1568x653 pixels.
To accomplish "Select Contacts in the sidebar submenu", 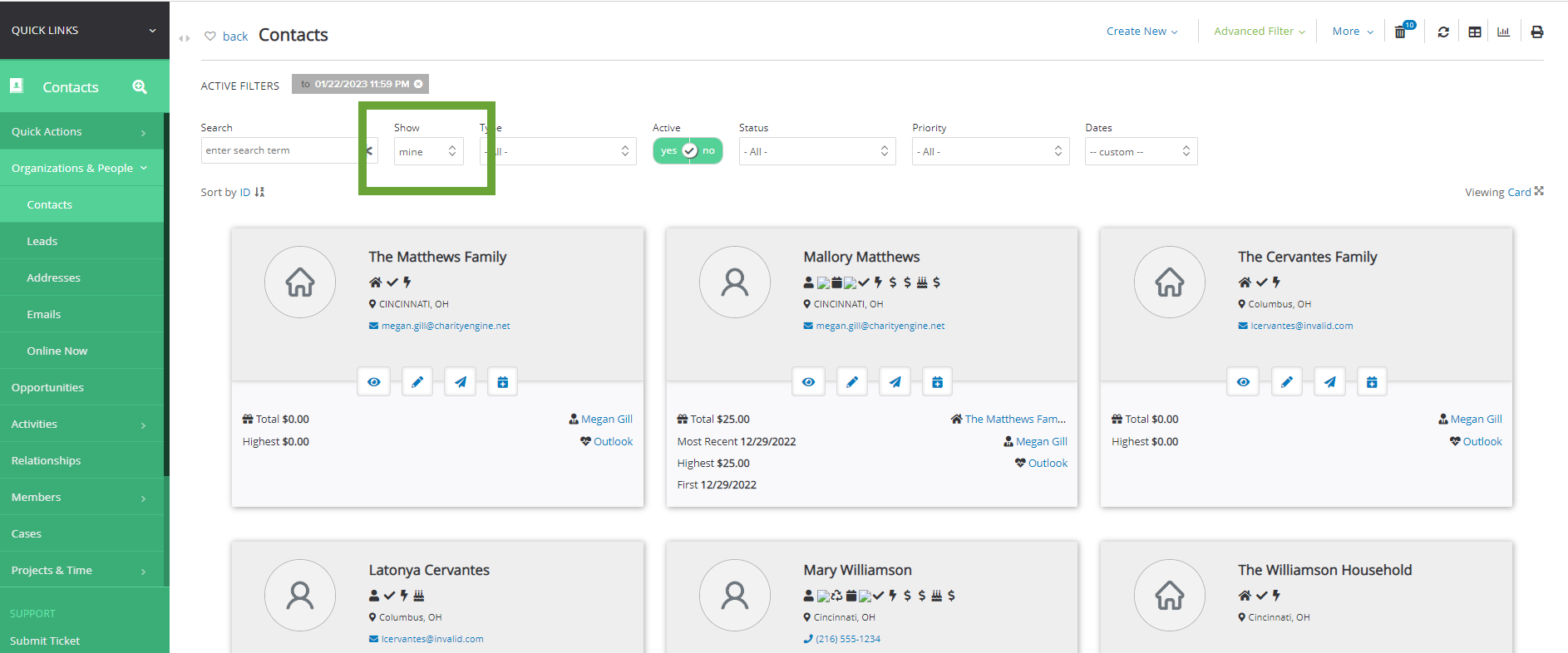I will pos(81,204).
